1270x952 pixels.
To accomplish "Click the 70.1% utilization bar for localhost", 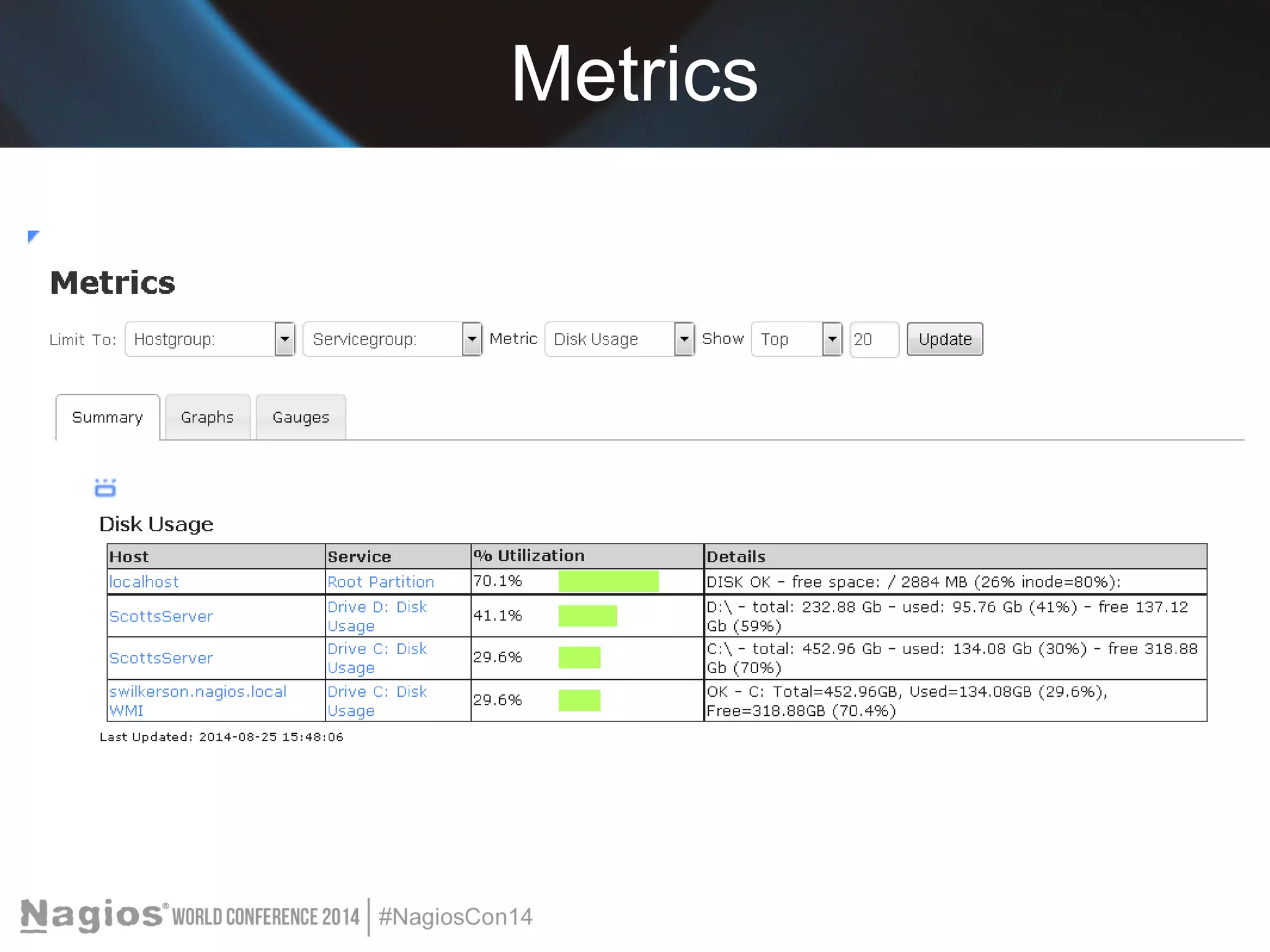I will pyautogui.click(x=608, y=581).
